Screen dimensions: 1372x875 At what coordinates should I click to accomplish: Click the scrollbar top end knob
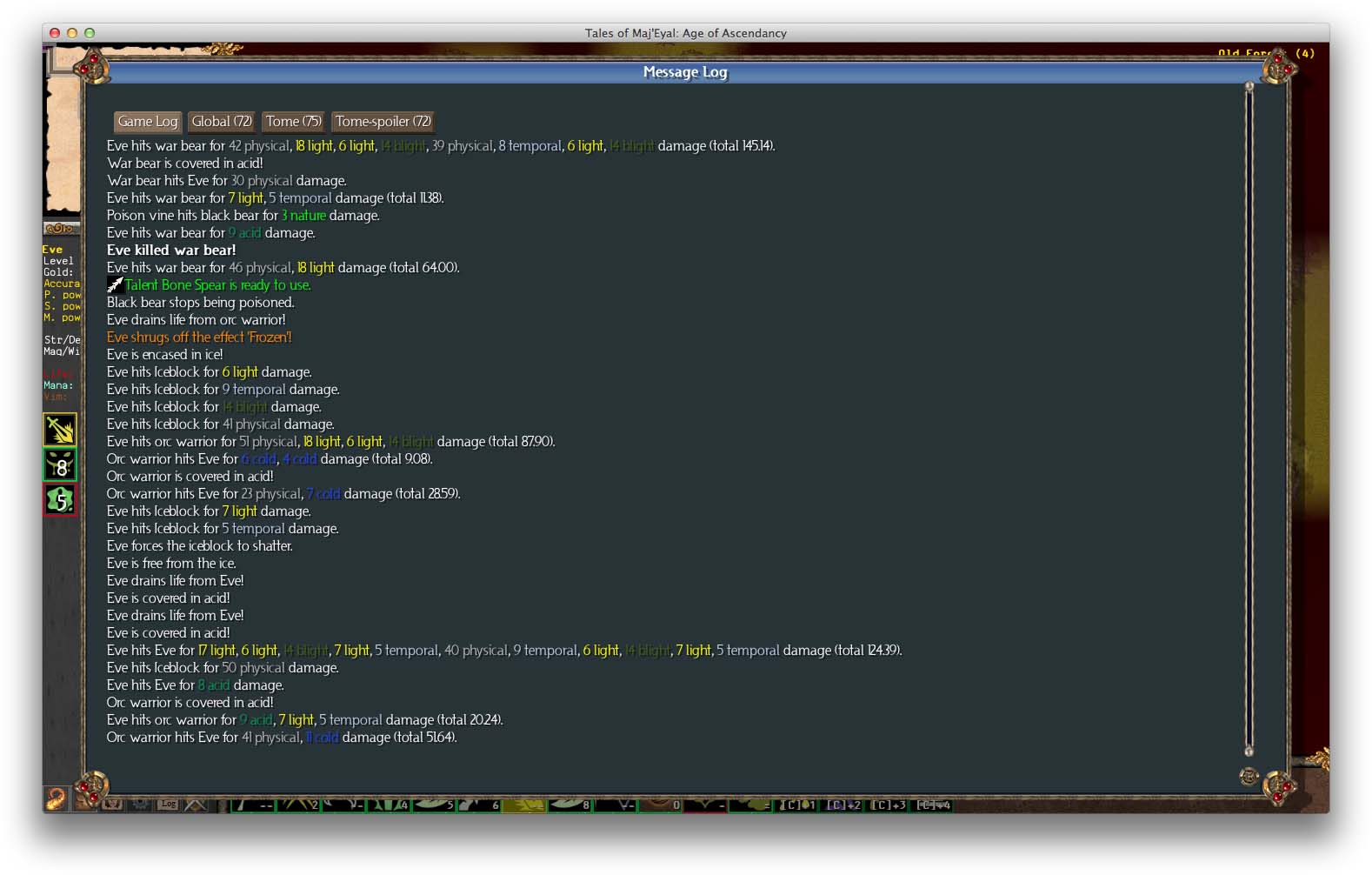(x=1249, y=86)
